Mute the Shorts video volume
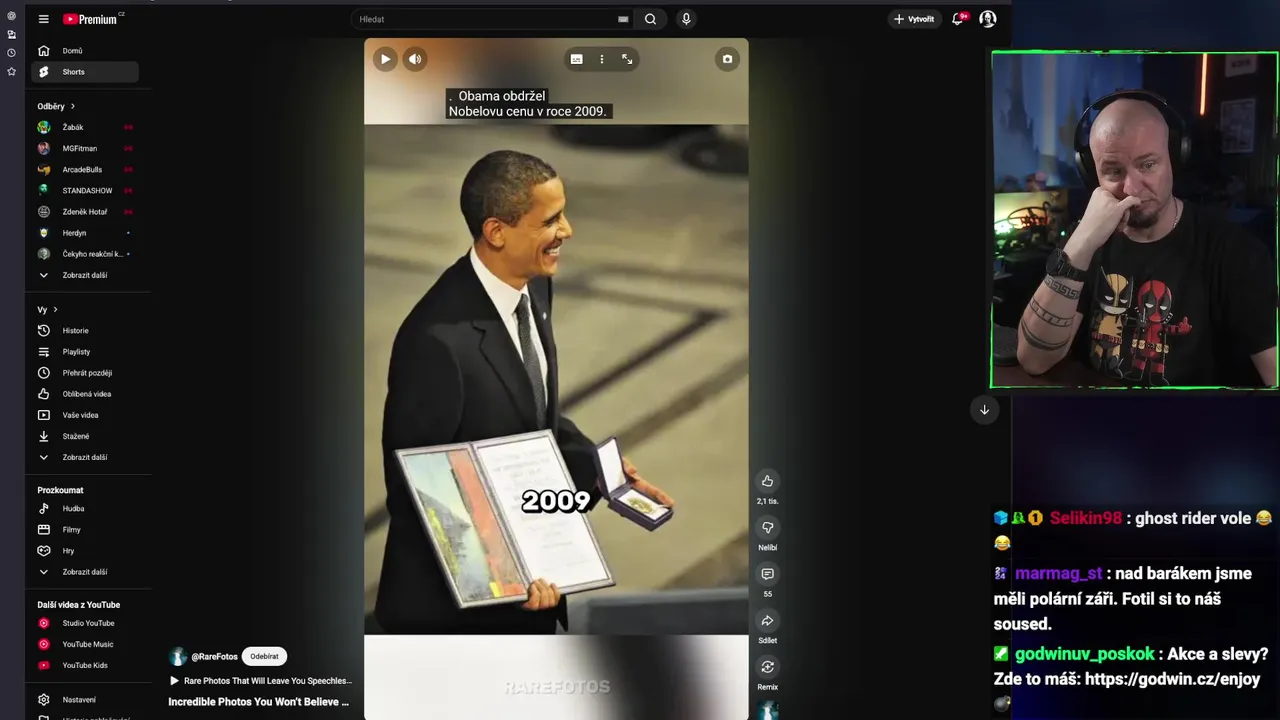The width and height of the screenshot is (1280, 720). point(415,59)
